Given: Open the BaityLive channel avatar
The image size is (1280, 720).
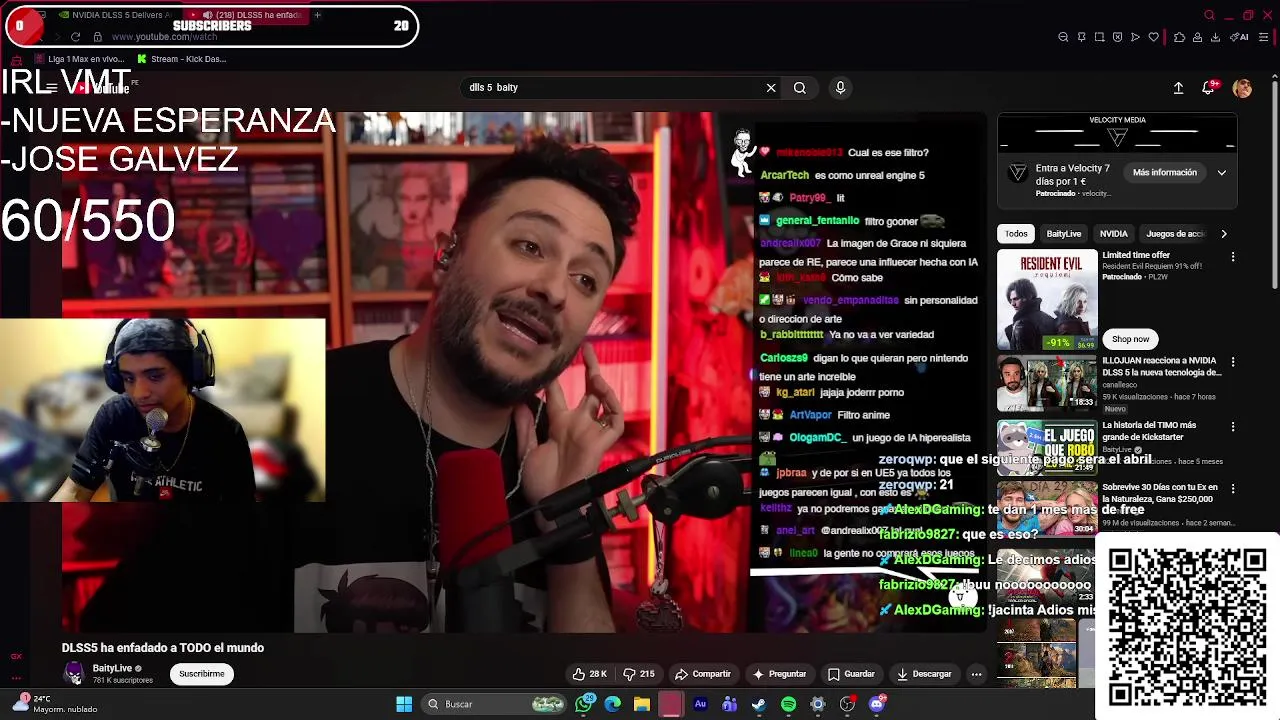Looking at the screenshot, I should [x=74, y=674].
